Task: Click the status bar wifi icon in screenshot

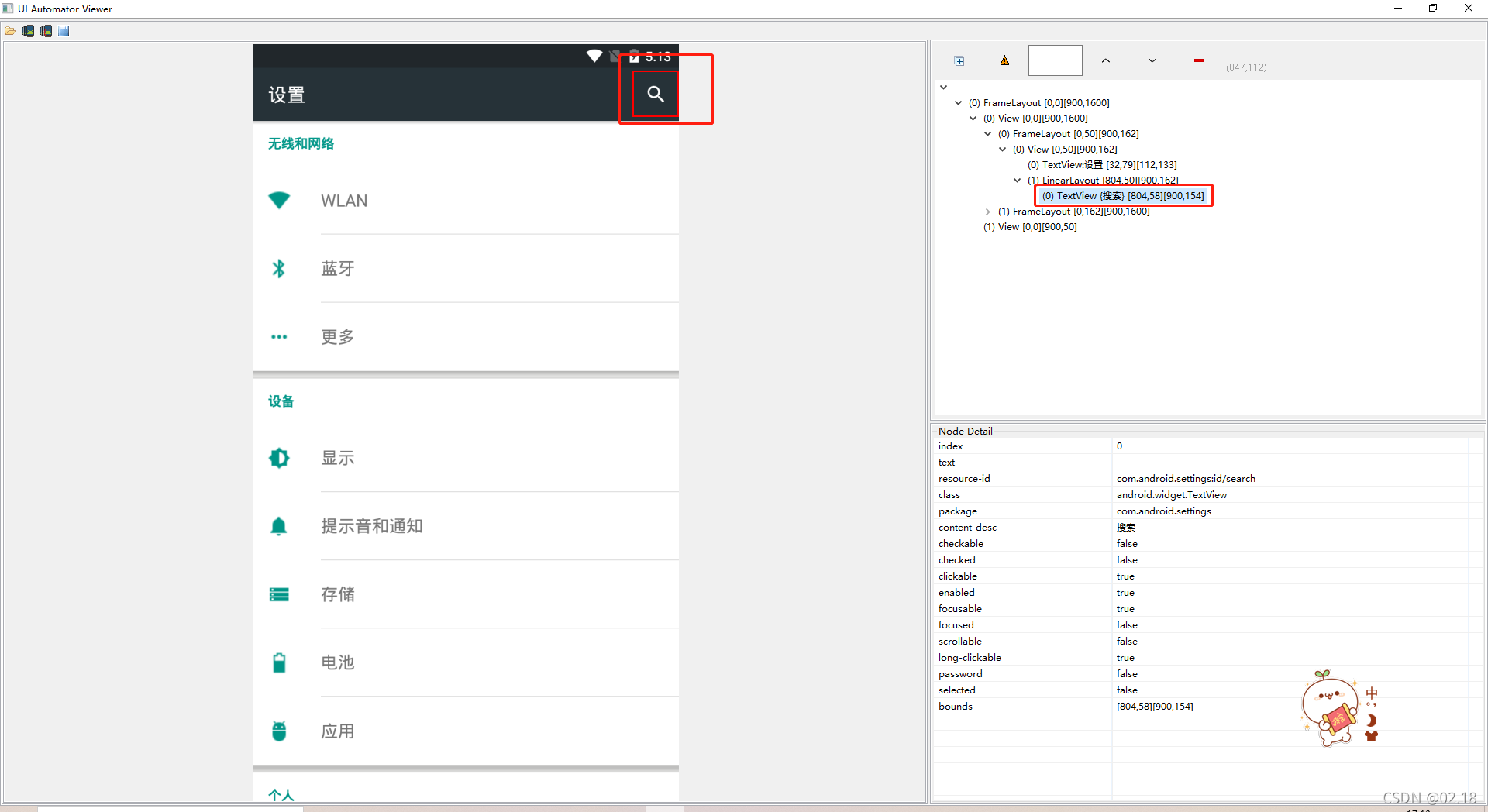Action: (x=594, y=56)
